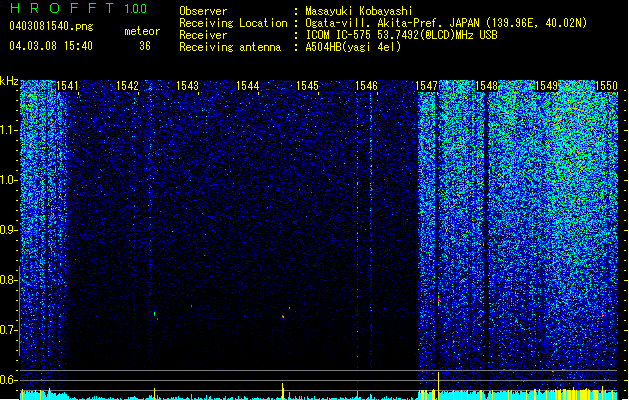Click the 0.8 kHz frequency label
Viewport: 629px width, 400px height.
tap(8, 280)
